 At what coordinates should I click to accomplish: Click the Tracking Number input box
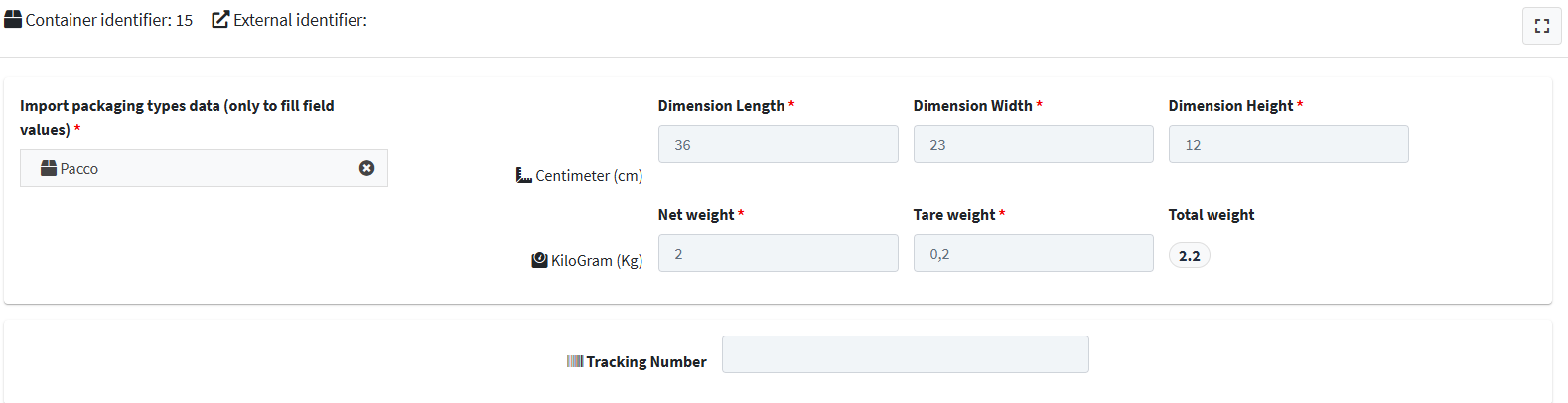(x=906, y=354)
